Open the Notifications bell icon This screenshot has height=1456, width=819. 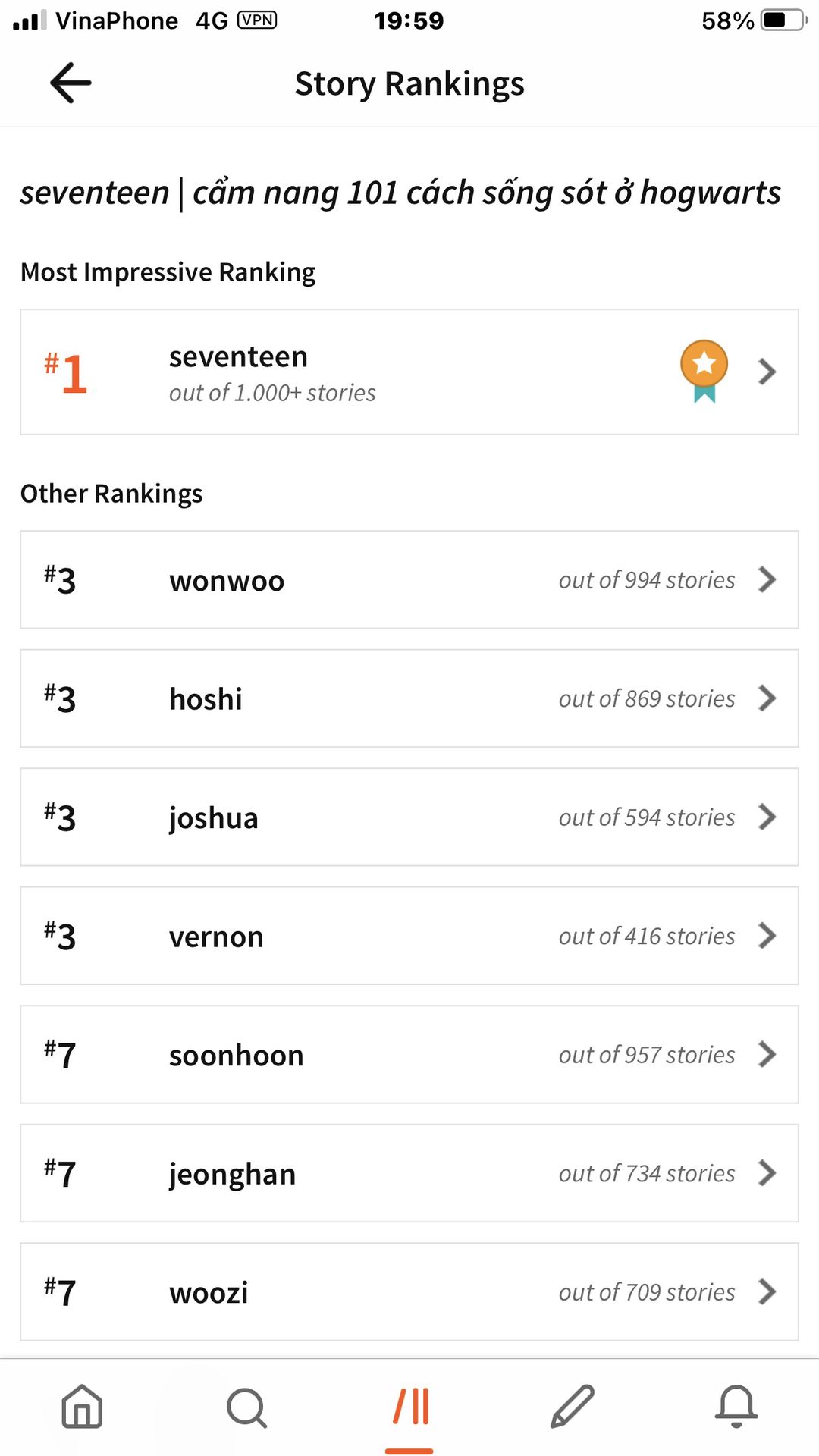736,1407
